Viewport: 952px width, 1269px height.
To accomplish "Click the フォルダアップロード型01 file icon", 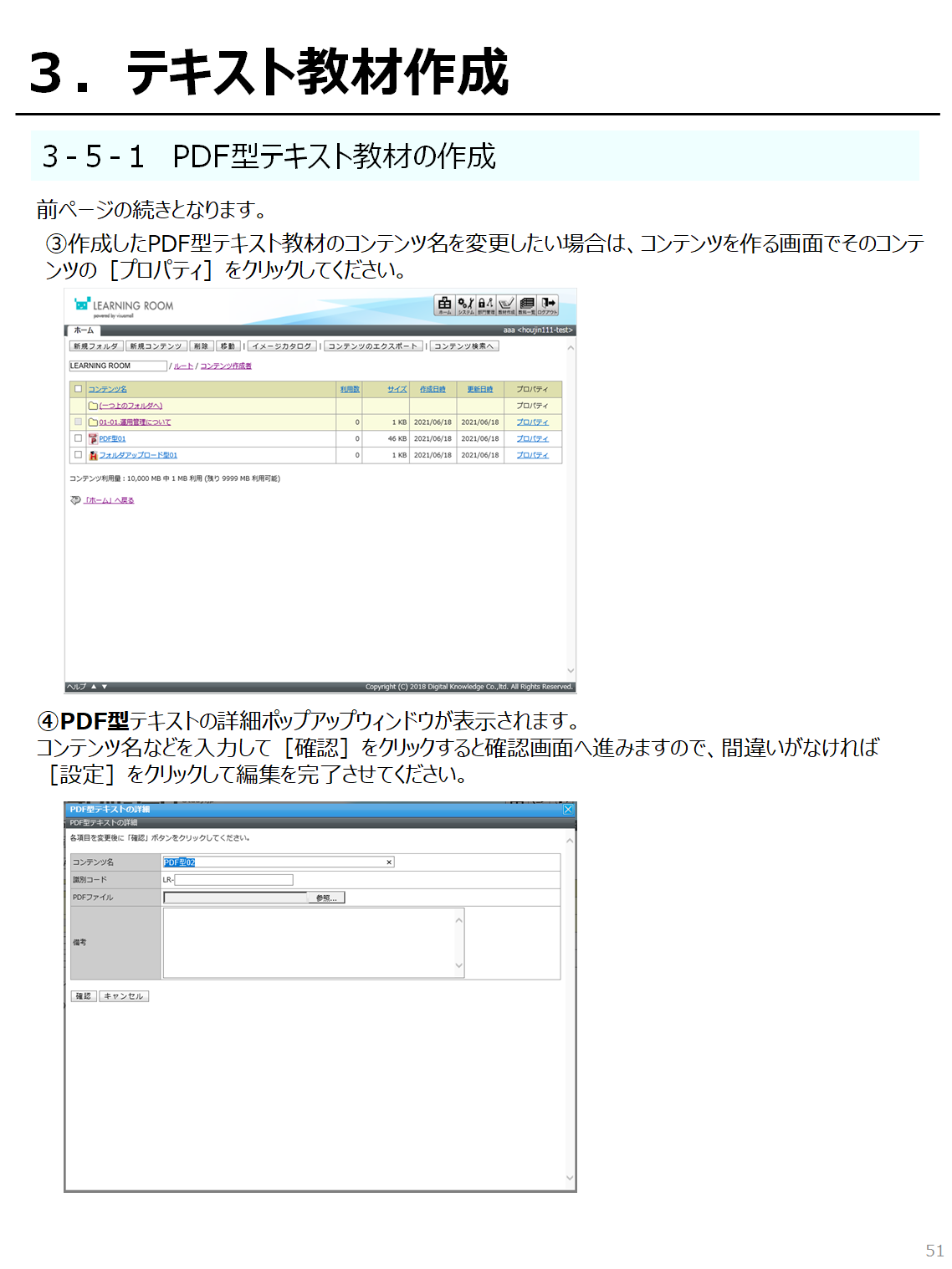I will (93, 456).
